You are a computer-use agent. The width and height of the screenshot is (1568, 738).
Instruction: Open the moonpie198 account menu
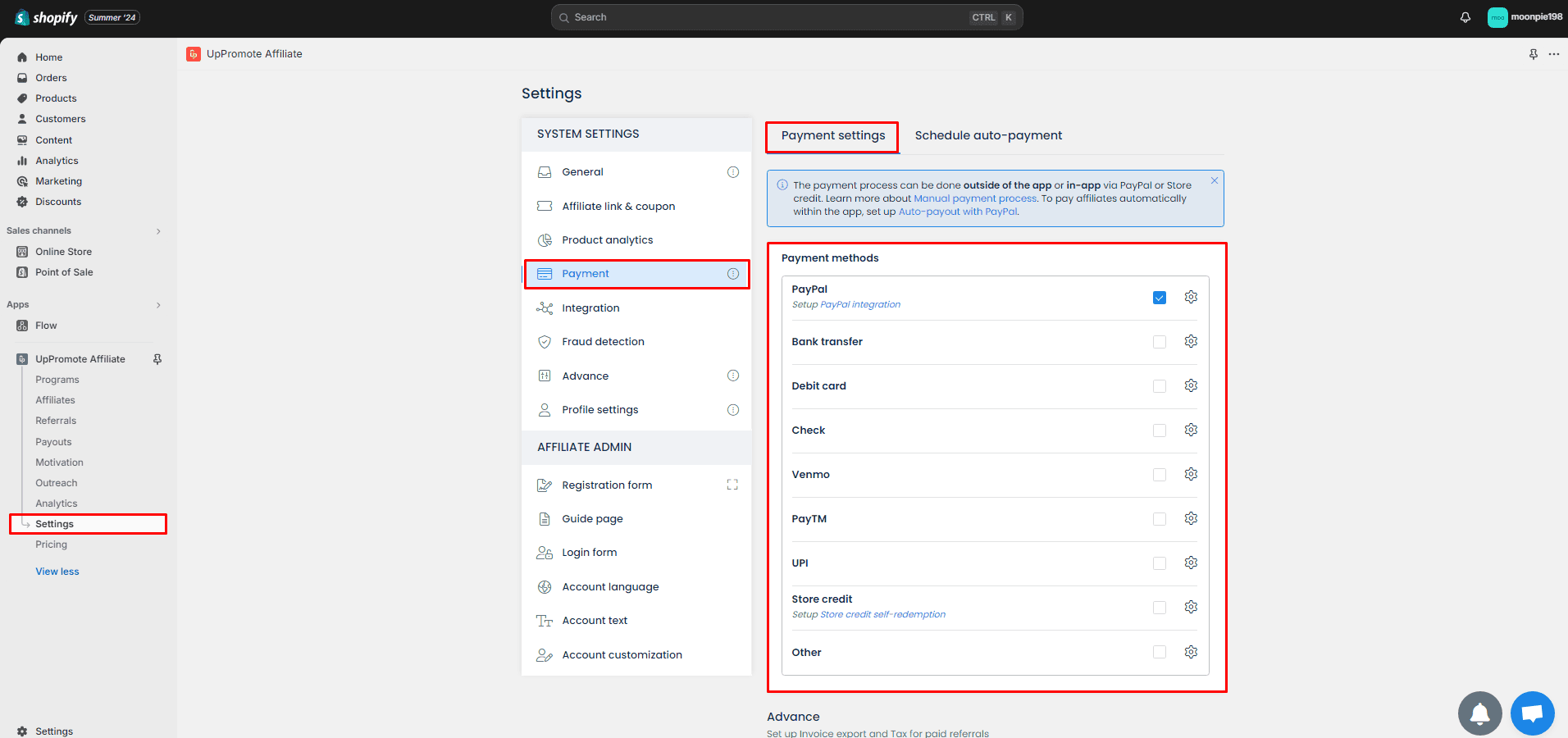click(1525, 17)
